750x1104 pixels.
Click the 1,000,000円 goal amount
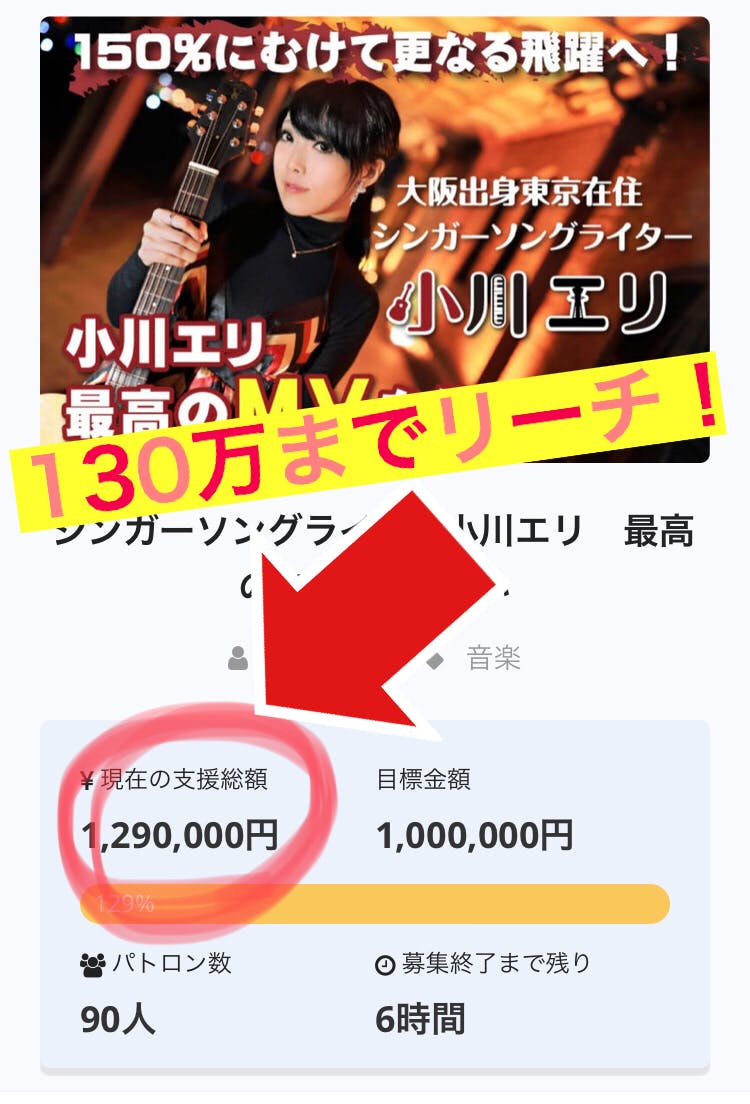[474, 836]
